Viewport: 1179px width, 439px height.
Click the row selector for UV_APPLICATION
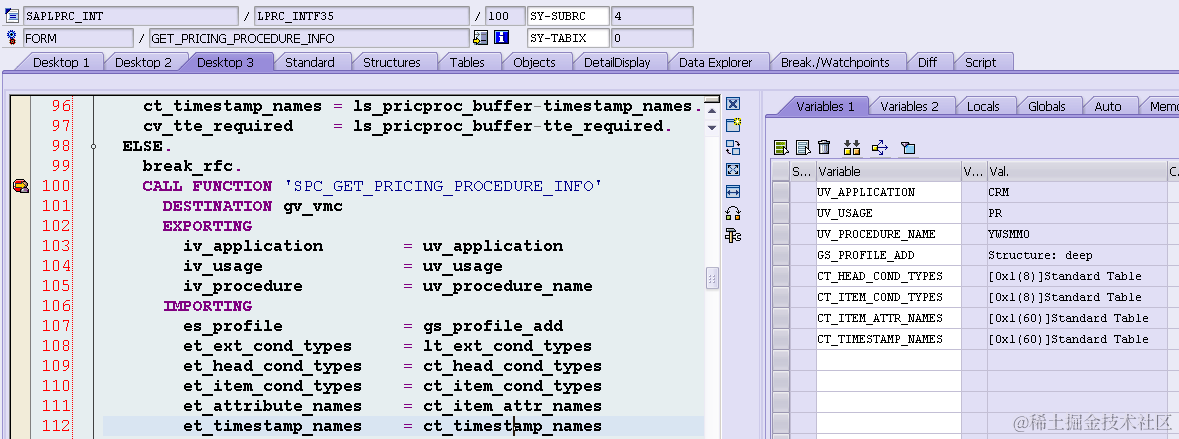pyautogui.click(x=780, y=192)
